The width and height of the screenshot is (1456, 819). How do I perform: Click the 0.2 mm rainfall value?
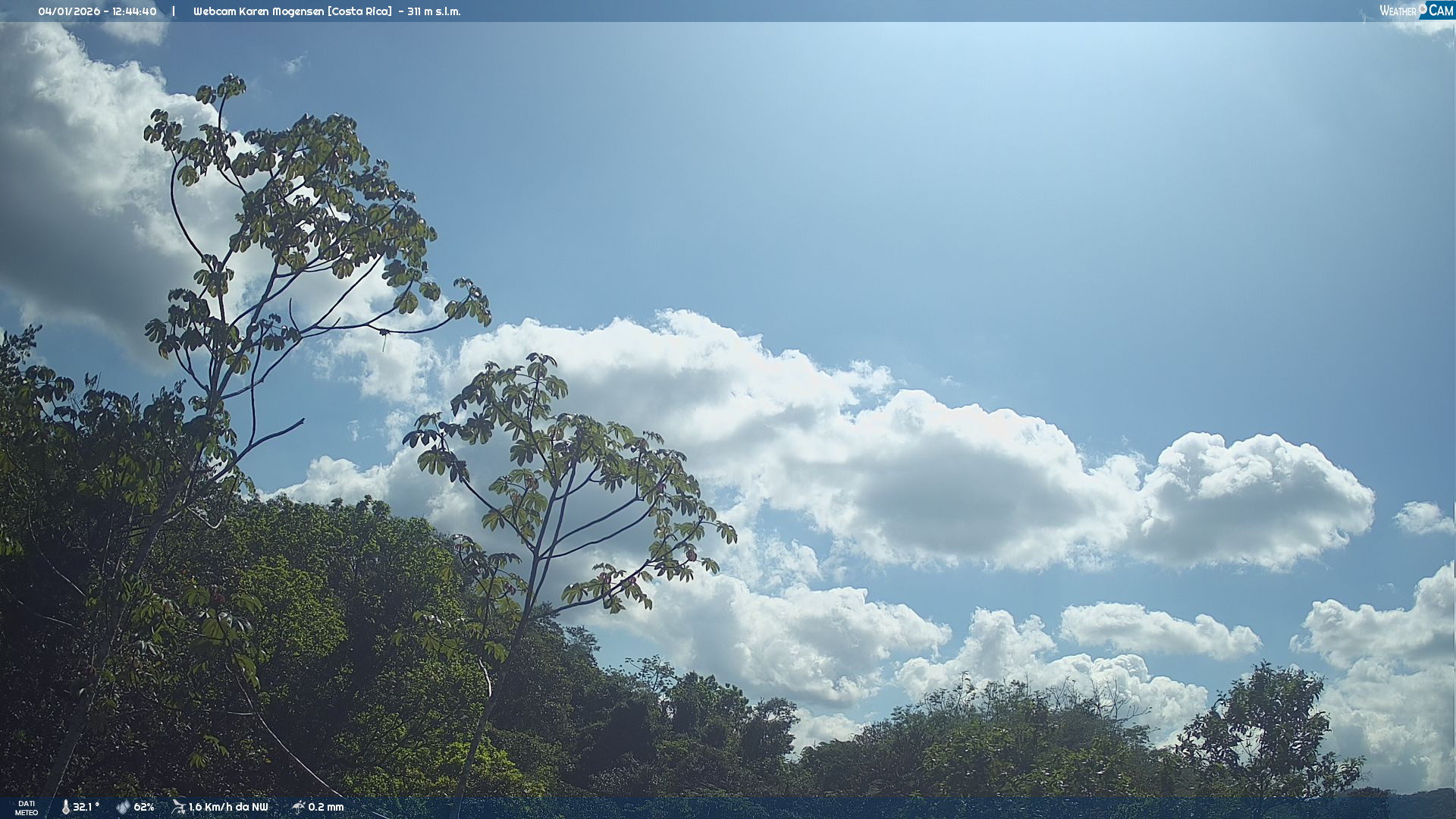point(326,807)
